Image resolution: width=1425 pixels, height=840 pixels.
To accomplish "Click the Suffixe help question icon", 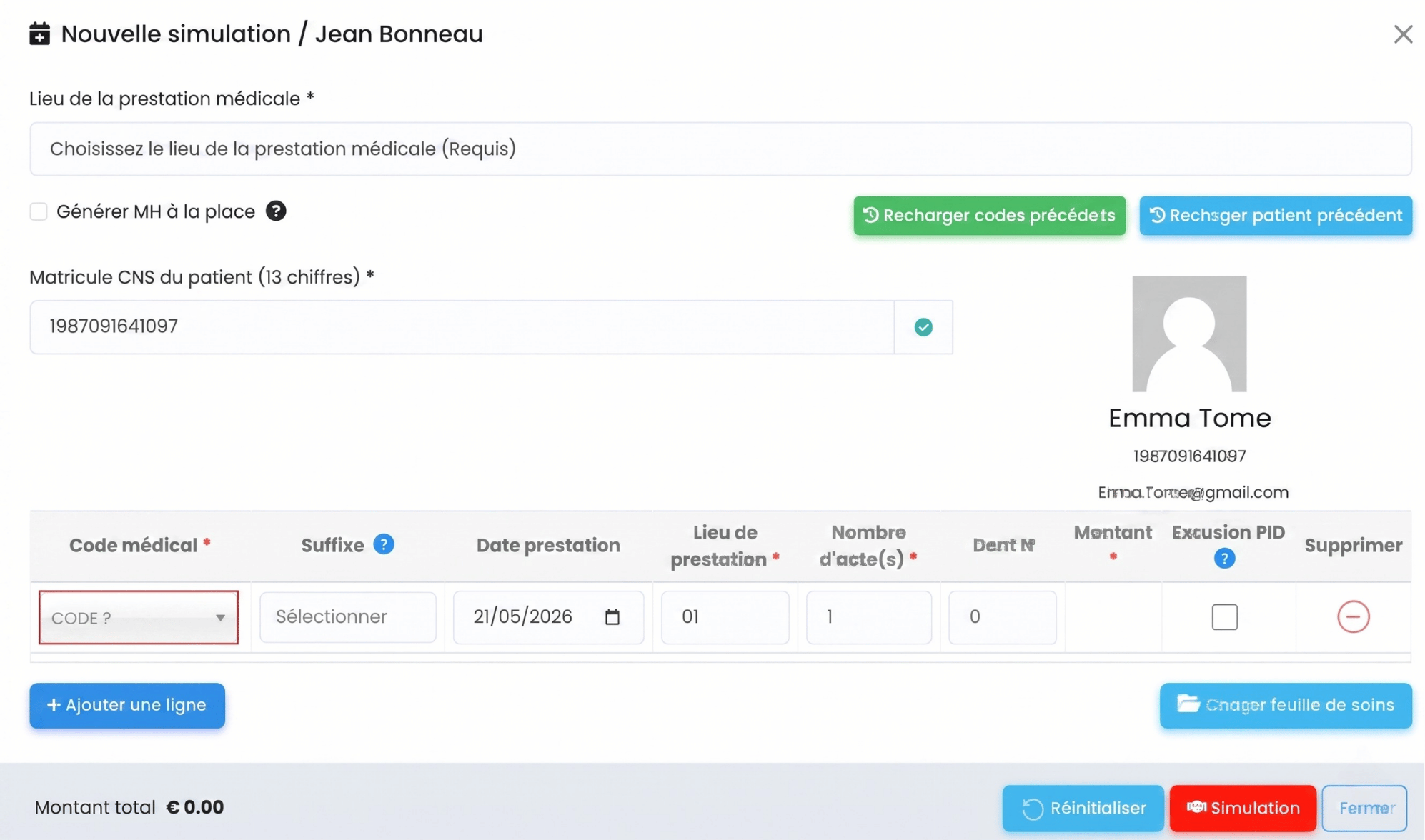I will coord(384,544).
